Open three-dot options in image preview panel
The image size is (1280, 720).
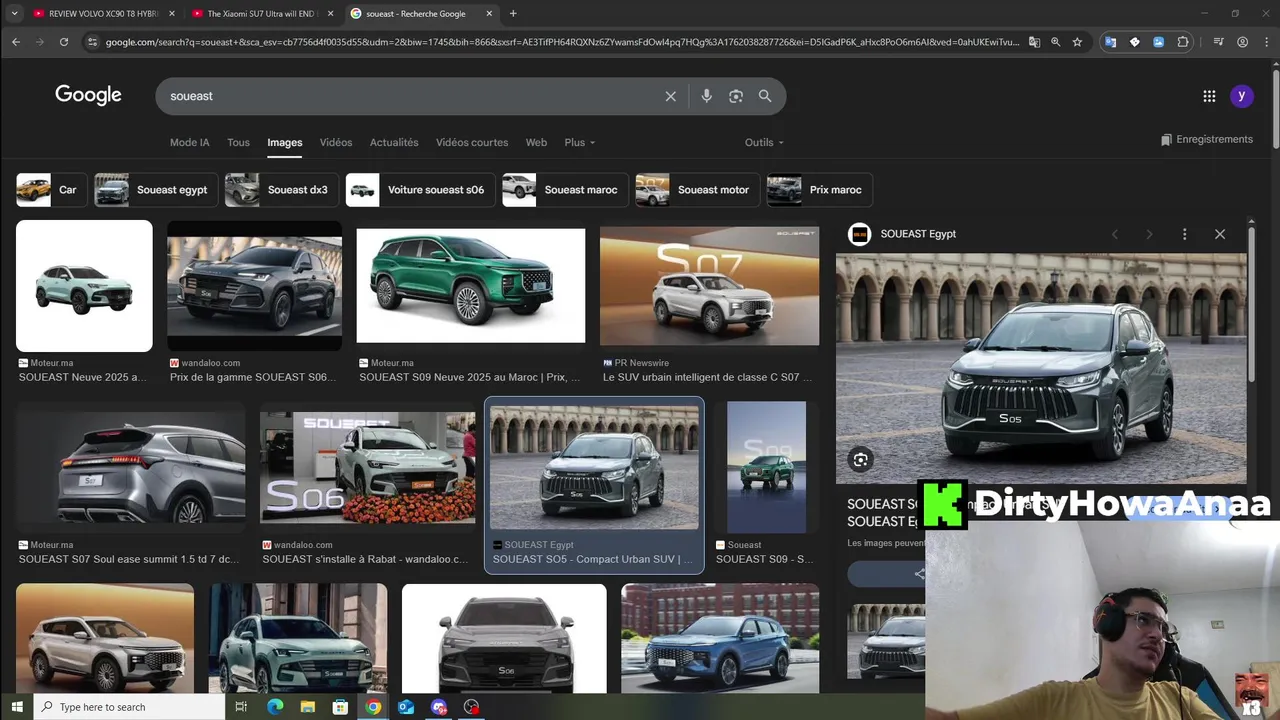click(x=1184, y=234)
